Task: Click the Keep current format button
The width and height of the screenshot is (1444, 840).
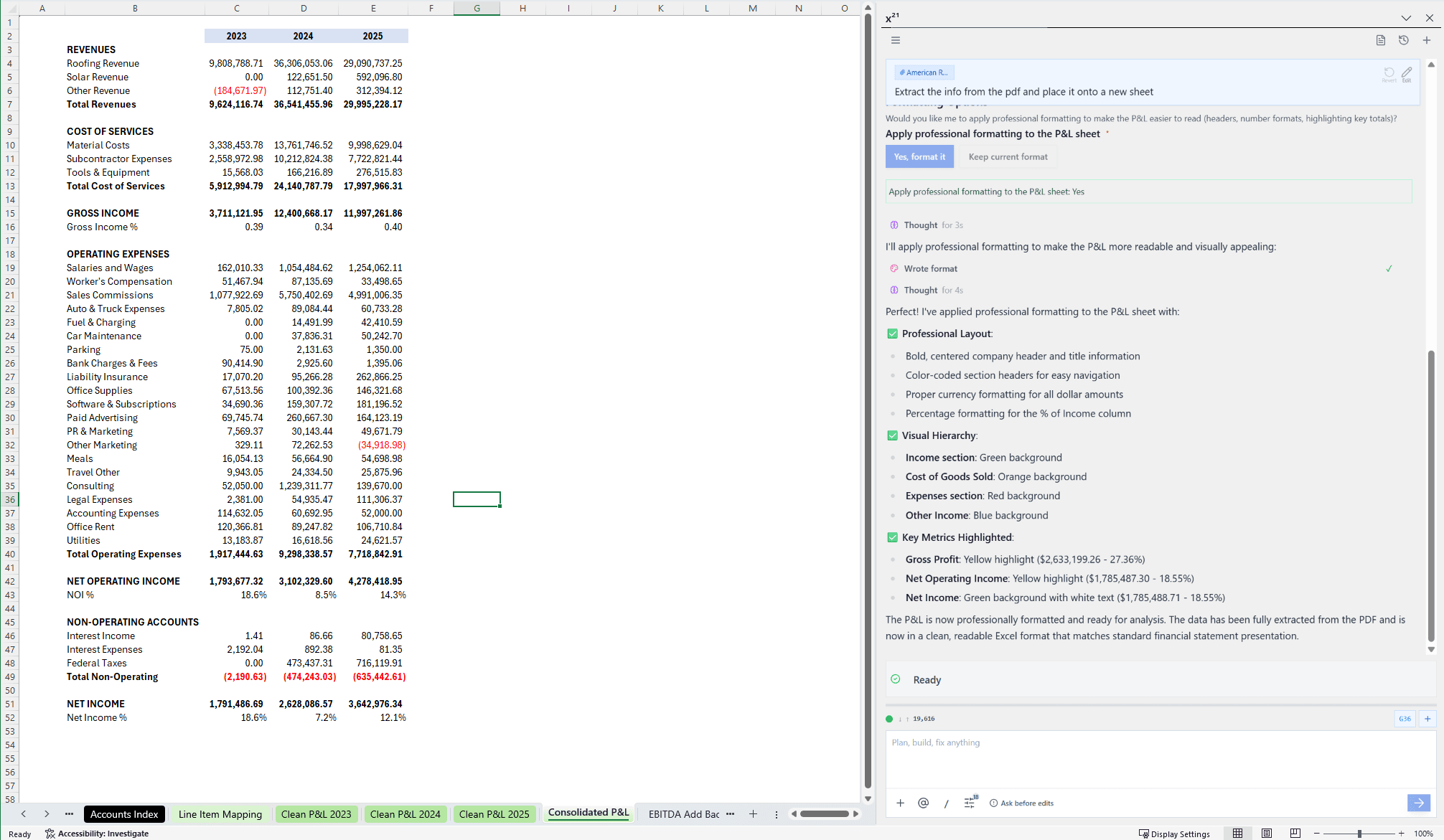Action: pos(1008,157)
